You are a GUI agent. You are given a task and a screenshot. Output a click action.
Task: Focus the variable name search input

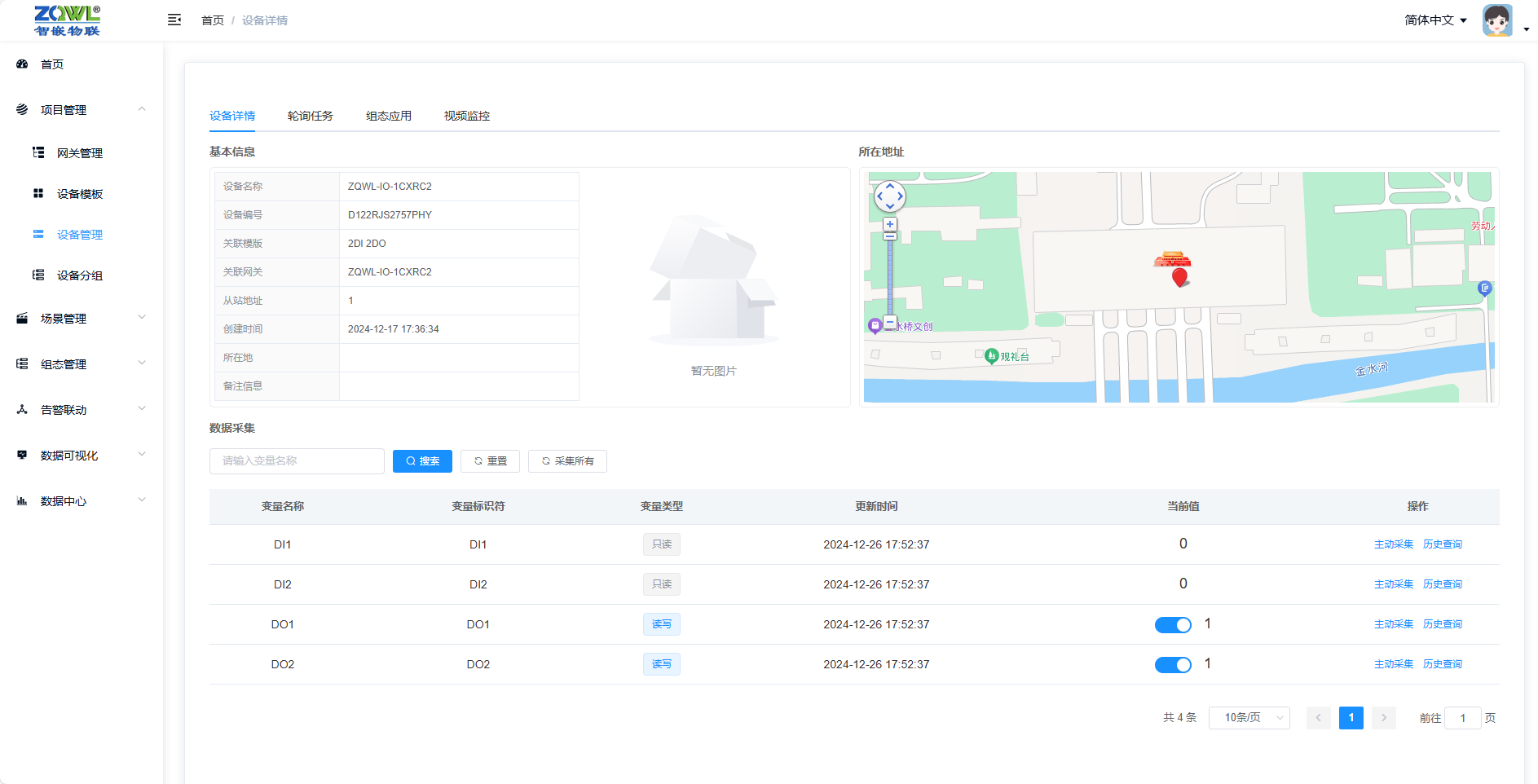point(297,461)
